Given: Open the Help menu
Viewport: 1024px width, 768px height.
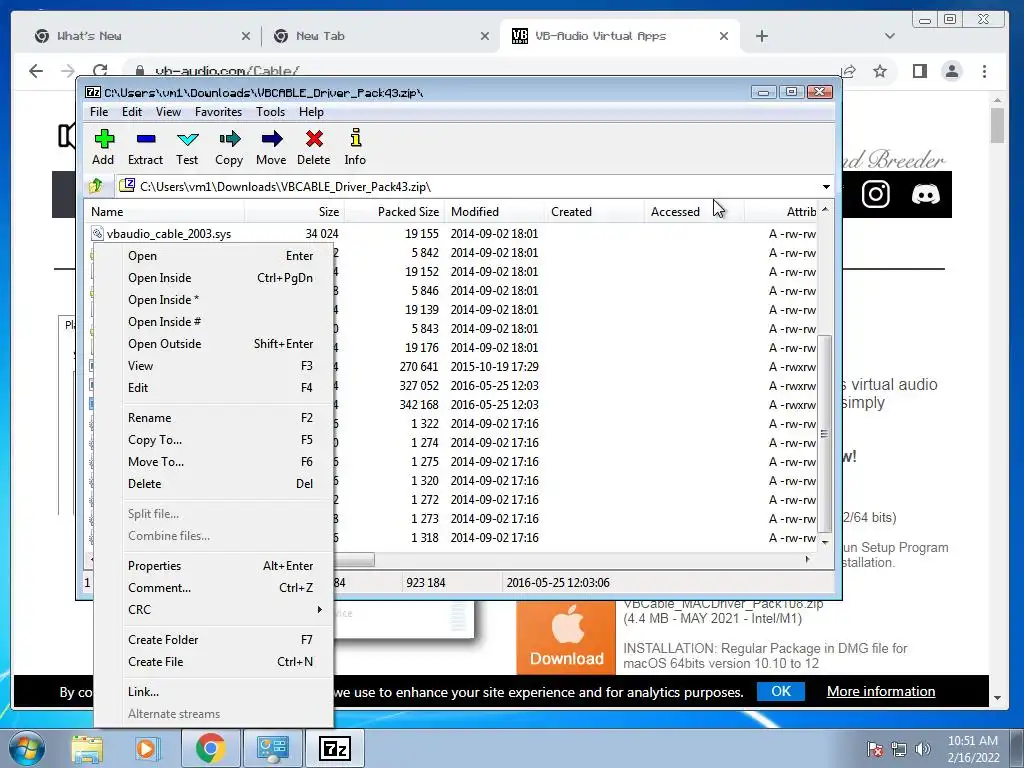Looking at the screenshot, I should click(x=312, y=112).
